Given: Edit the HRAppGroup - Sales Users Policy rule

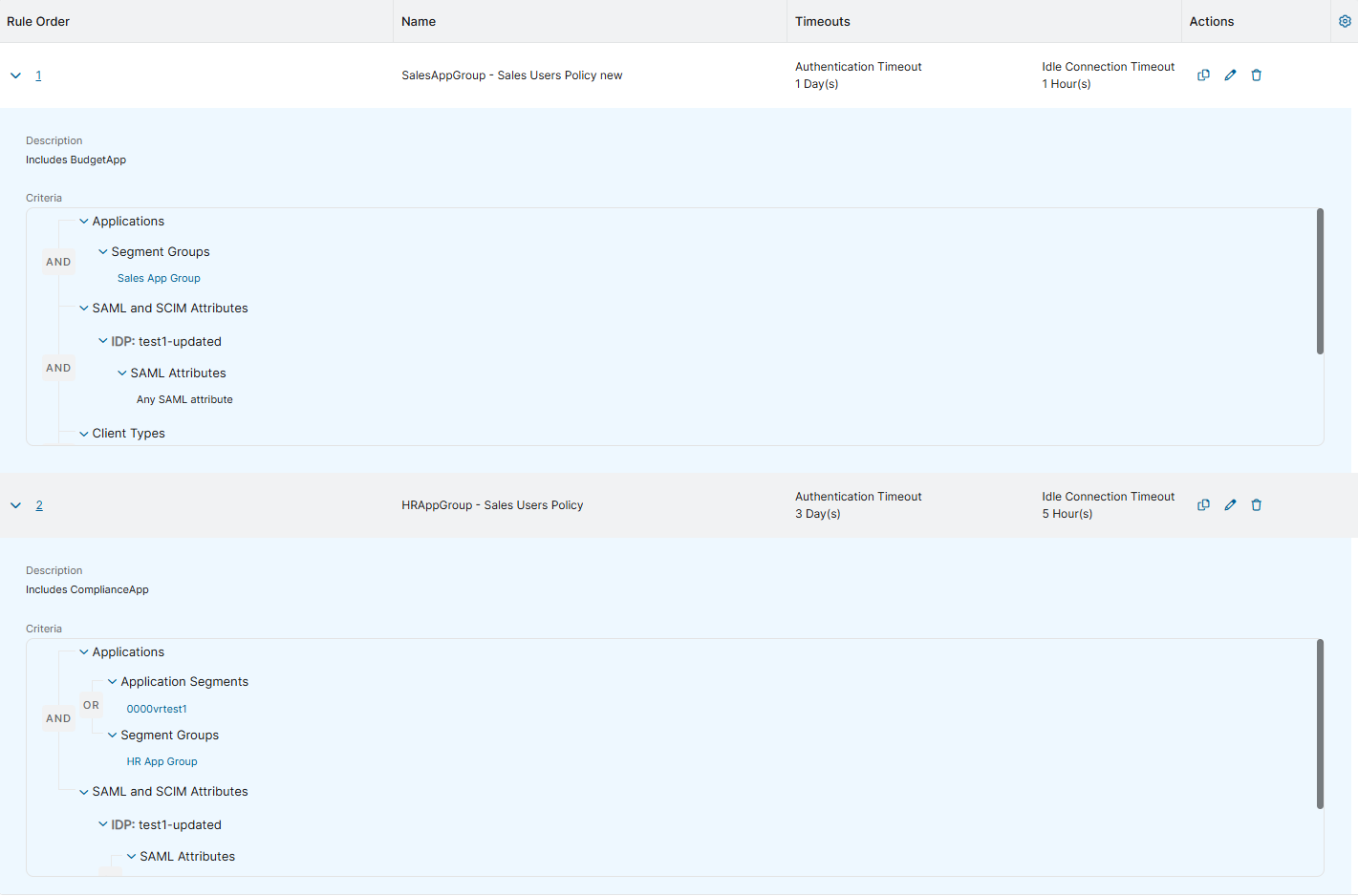Looking at the screenshot, I should (1230, 505).
